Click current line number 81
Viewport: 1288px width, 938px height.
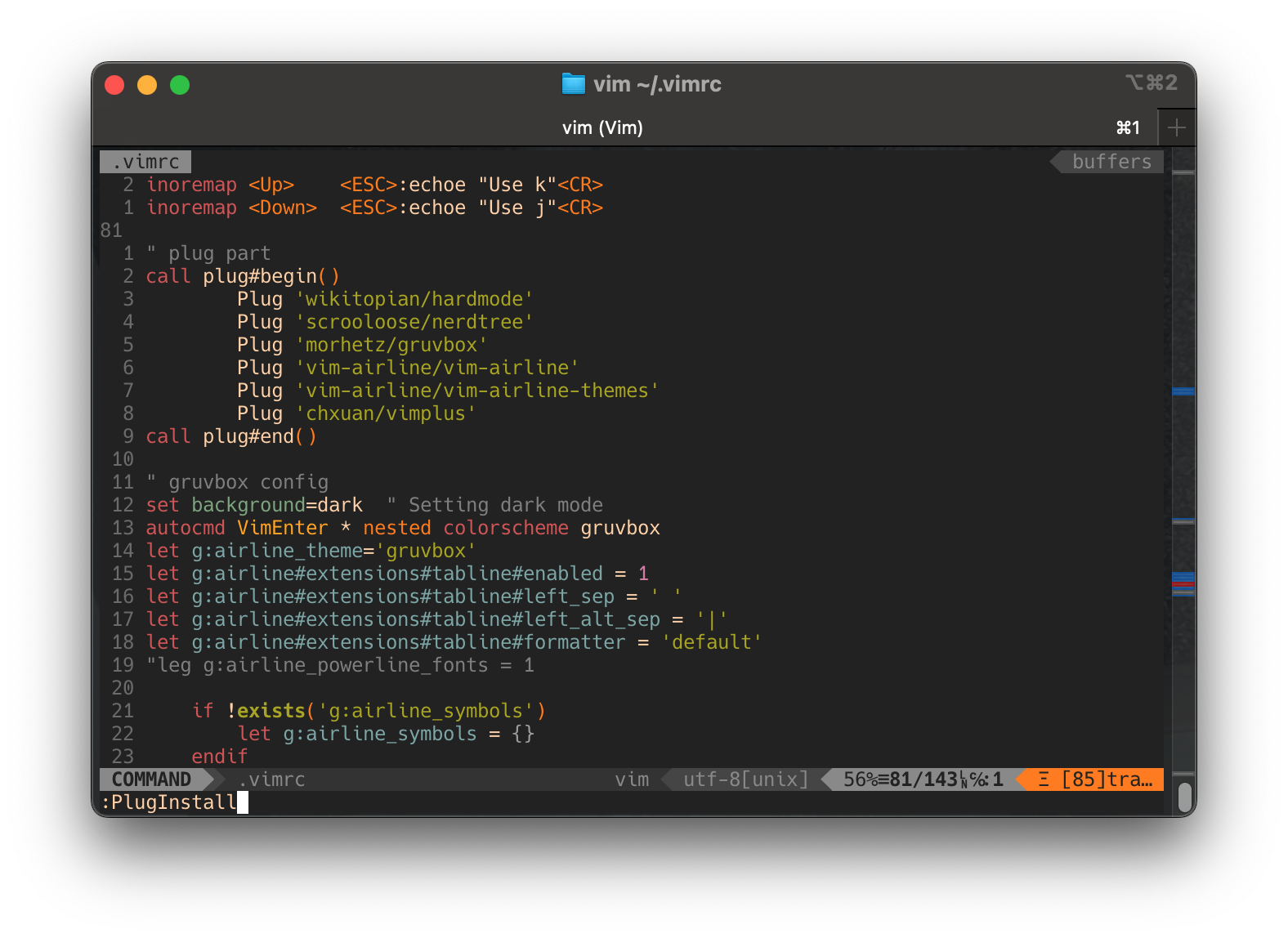point(111,230)
